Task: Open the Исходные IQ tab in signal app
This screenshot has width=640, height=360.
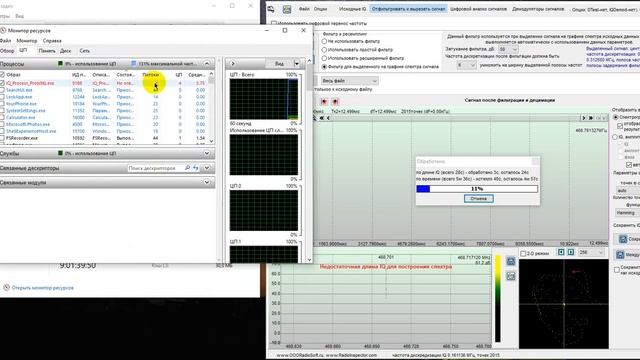Action: point(353,9)
